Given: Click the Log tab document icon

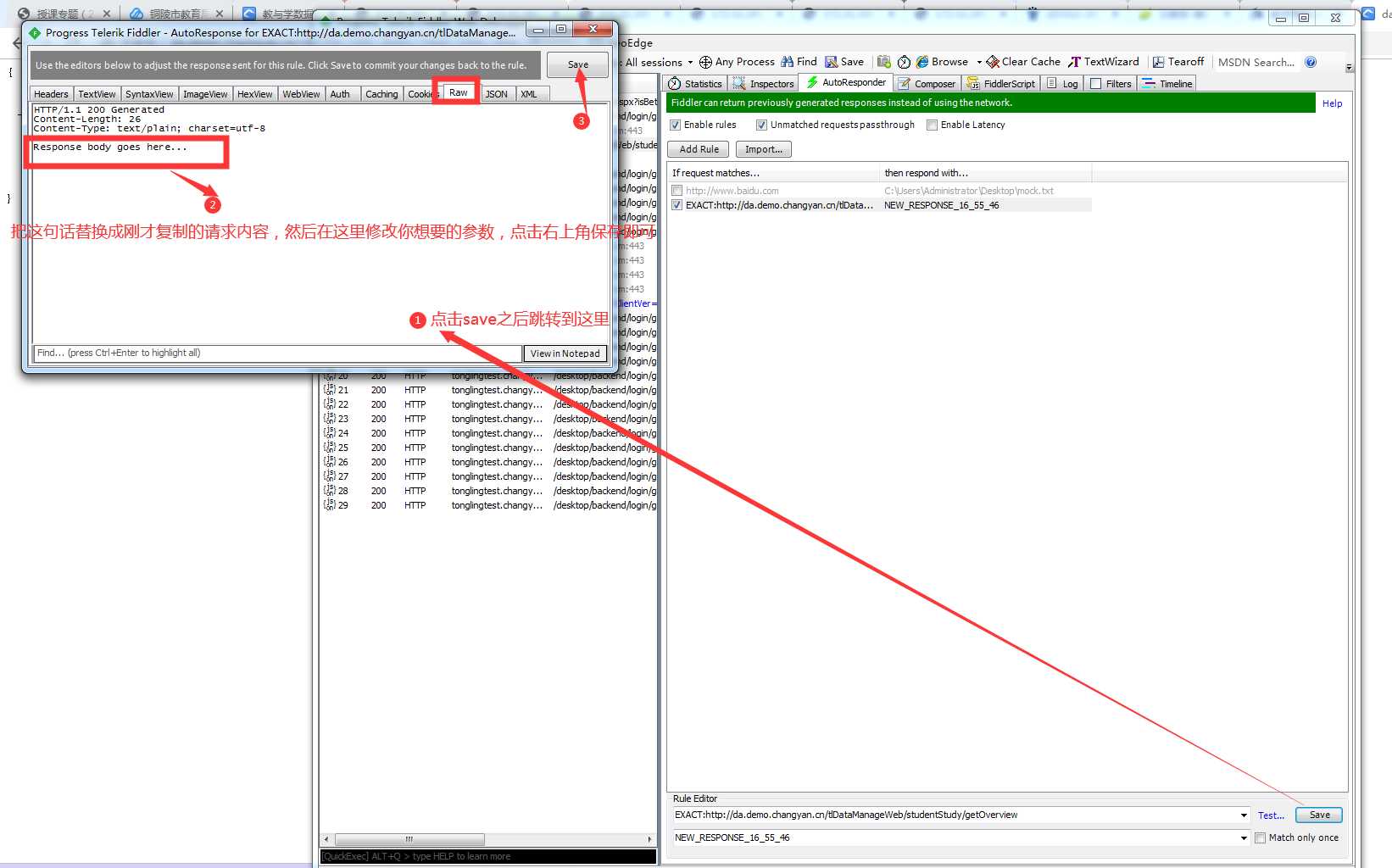Looking at the screenshot, I should pyautogui.click(x=1052, y=83).
